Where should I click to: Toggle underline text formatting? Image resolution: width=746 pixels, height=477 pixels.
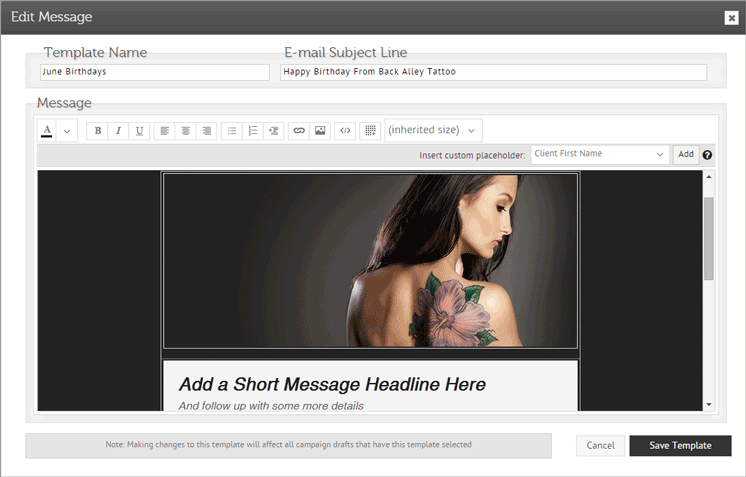tap(139, 131)
